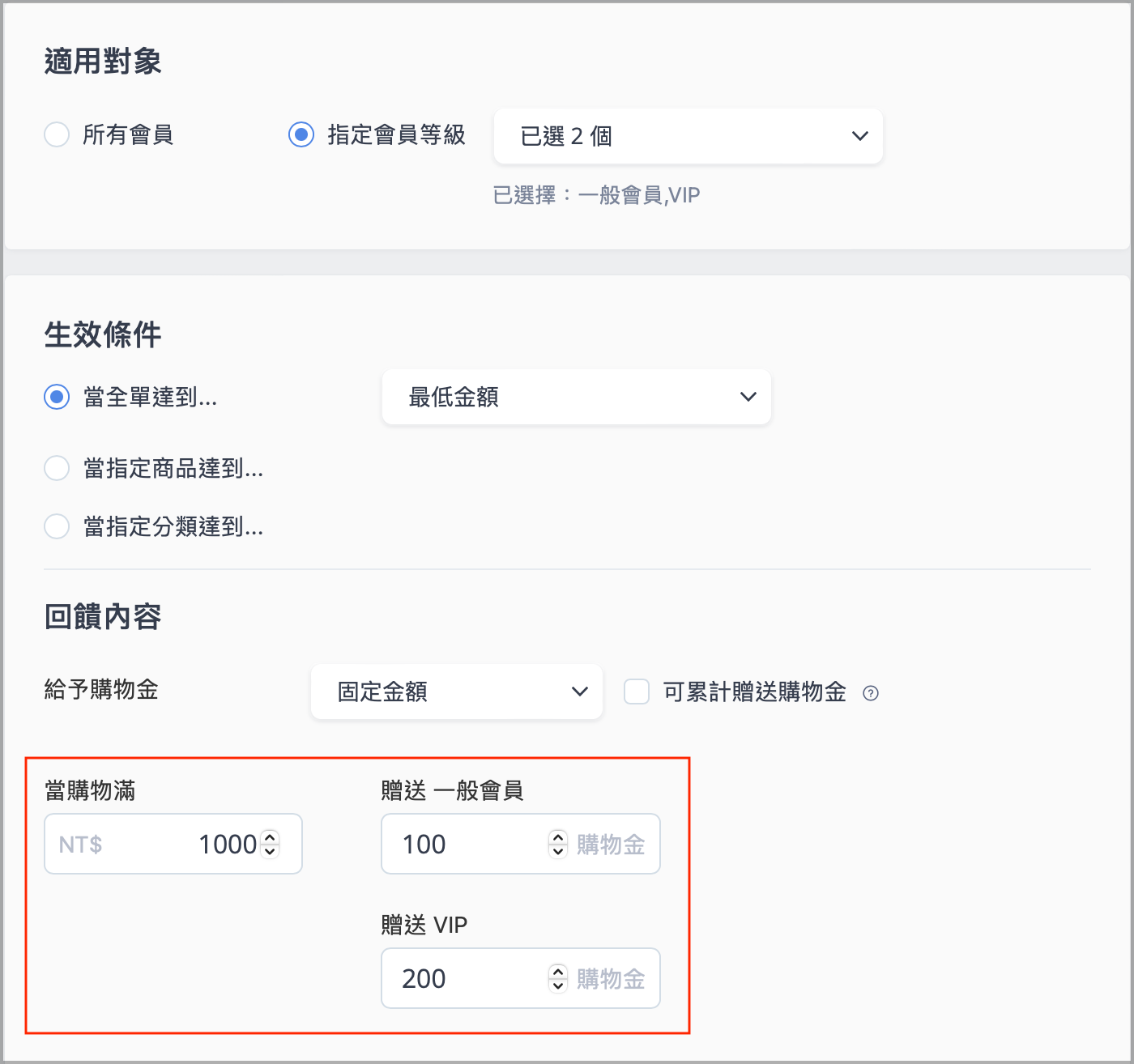Open the 已選 2 個 member level dropdown
The width and height of the screenshot is (1134, 1064).
click(x=688, y=136)
